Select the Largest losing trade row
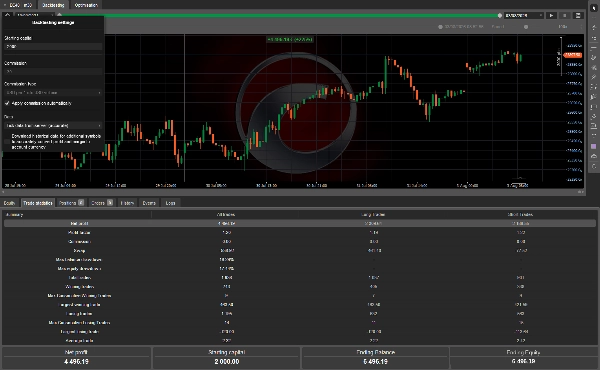The width and height of the screenshot is (600, 370). point(300,332)
